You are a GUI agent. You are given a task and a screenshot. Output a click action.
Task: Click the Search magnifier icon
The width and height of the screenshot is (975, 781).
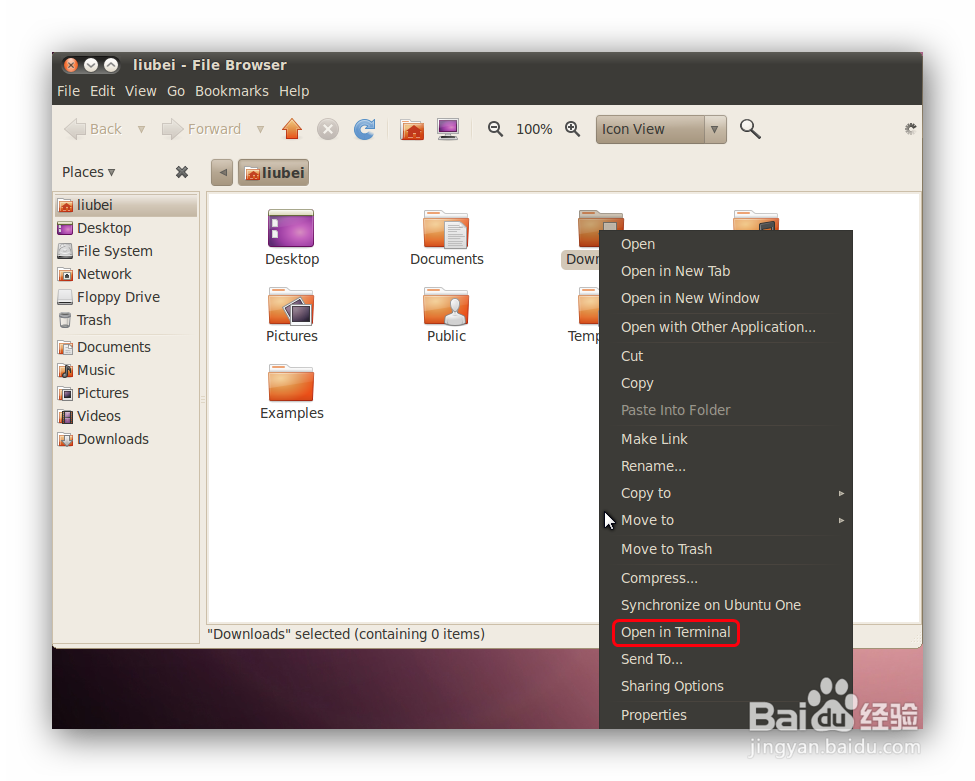click(x=750, y=129)
